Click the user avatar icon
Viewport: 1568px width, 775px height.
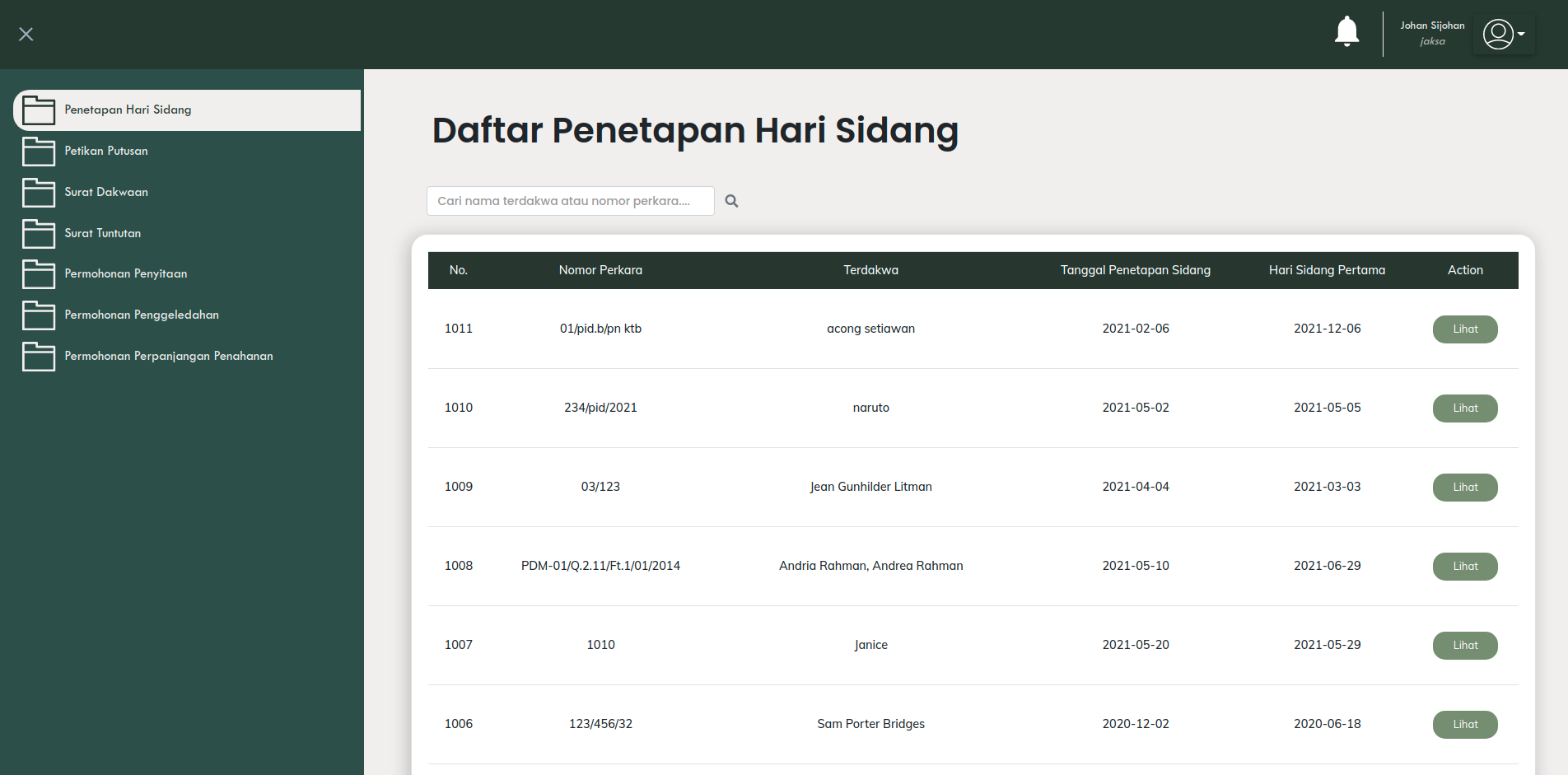point(1499,34)
